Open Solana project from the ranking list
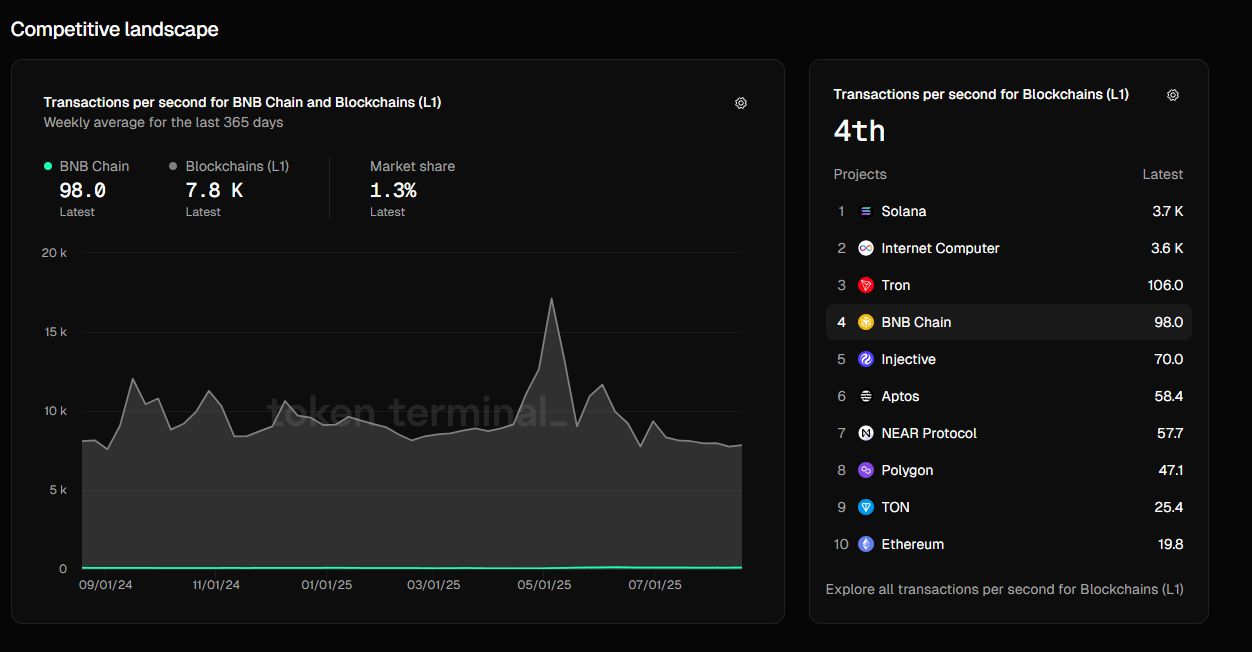This screenshot has width=1252, height=652. (x=904, y=211)
